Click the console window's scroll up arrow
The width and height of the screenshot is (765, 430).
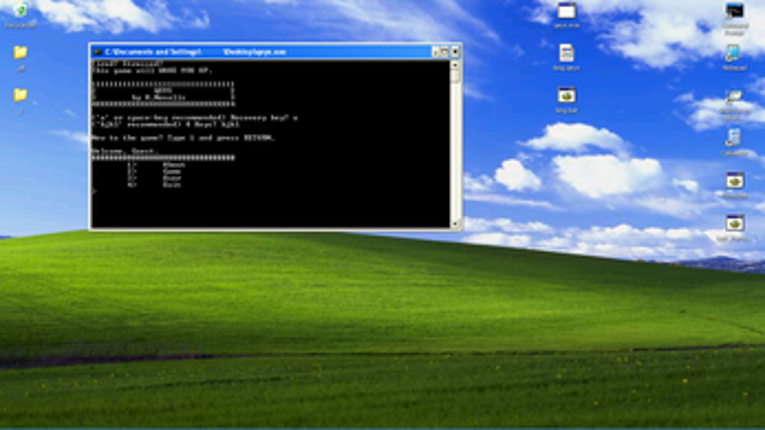coord(455,64)
